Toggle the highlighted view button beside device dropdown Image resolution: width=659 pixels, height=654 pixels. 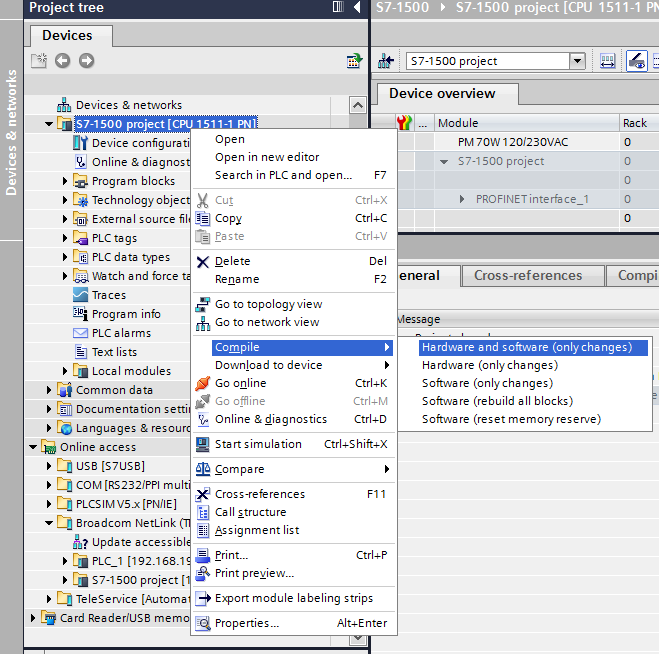tap(636, 61)
